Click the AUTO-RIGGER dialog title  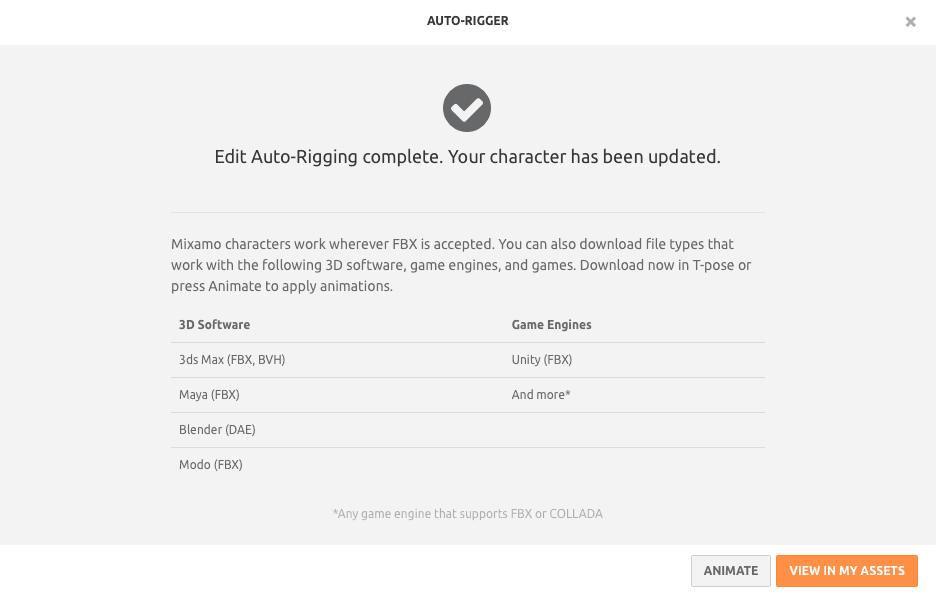tap(468, 21)
